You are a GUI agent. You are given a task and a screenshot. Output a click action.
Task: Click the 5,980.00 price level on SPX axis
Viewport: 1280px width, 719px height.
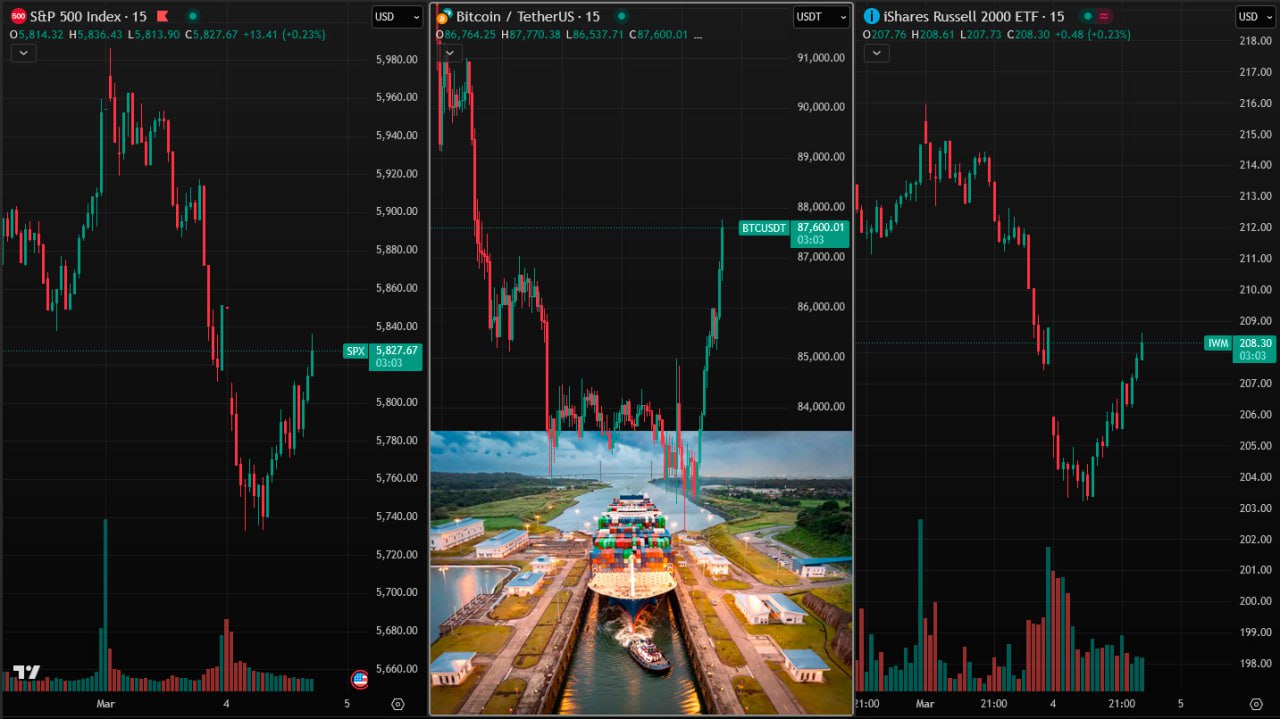pos(397,59)
